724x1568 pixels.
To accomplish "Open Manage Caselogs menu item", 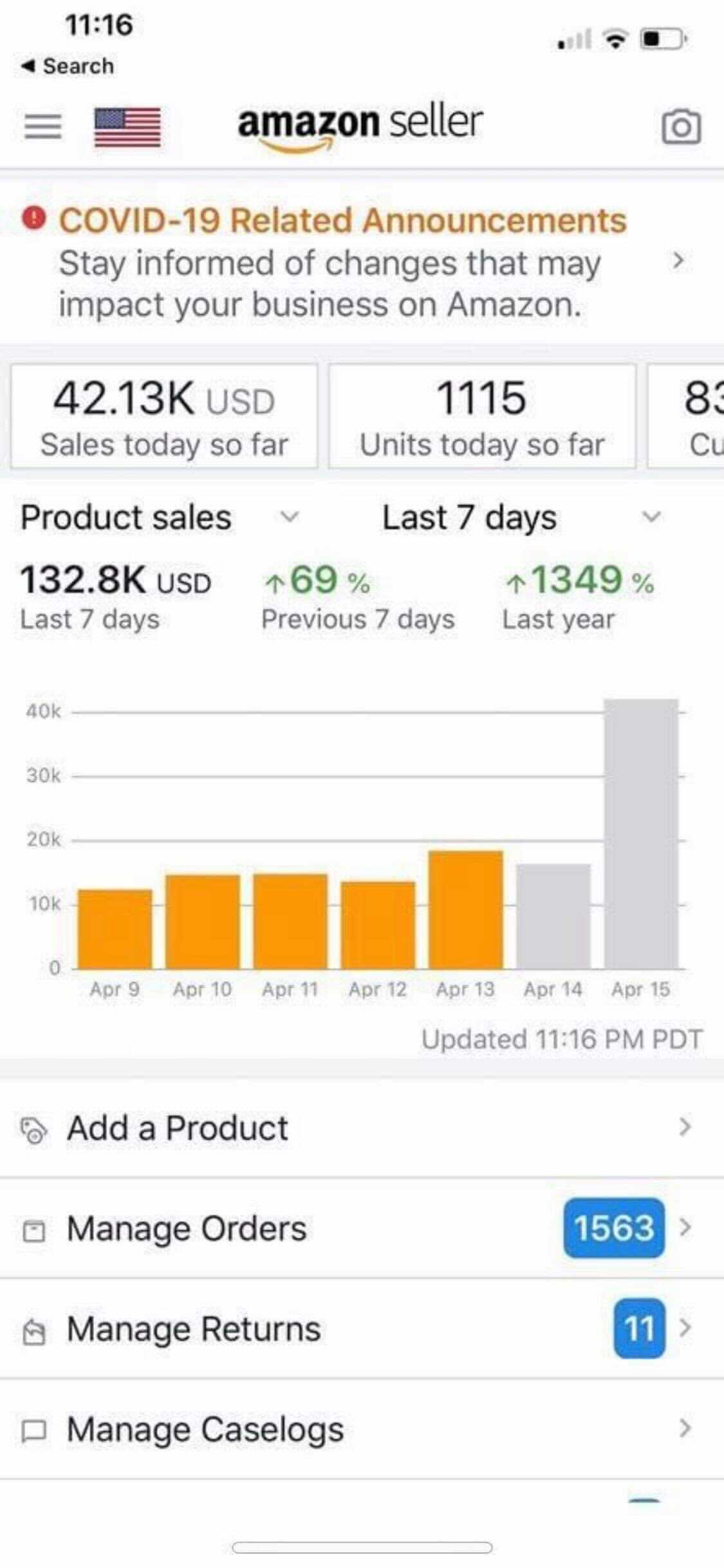I will [205, 1430].
